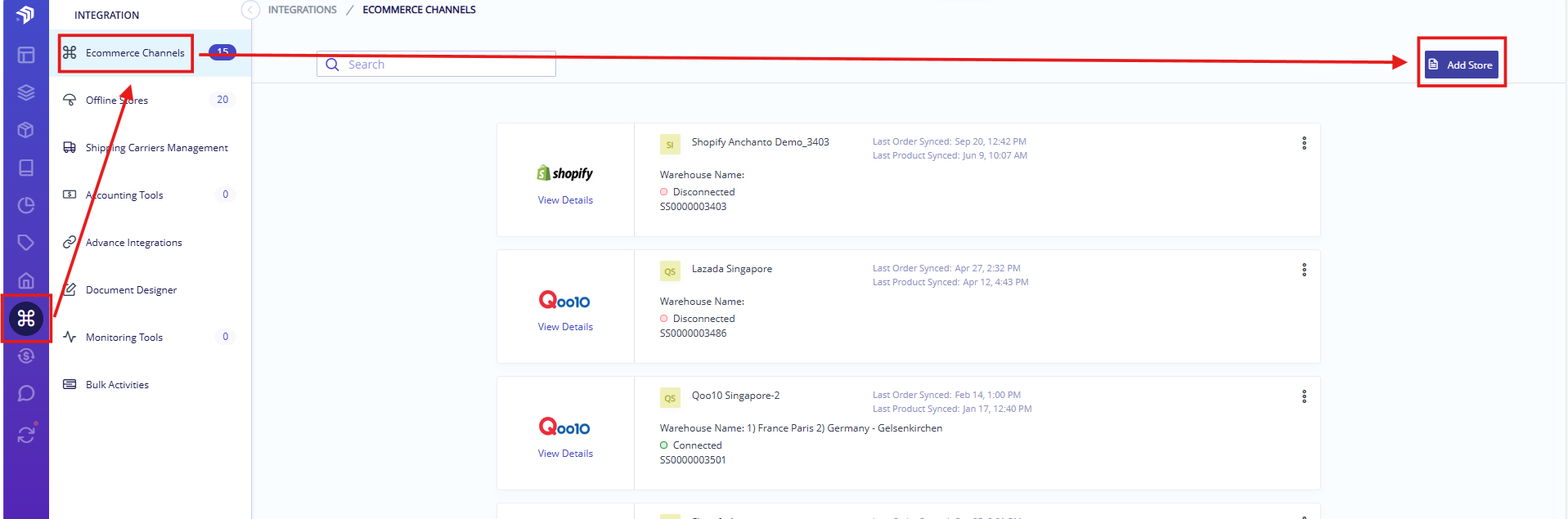1568x519 pixels.
Task: Click the sync refresh icon in sidebar
Action: point(26,434)
